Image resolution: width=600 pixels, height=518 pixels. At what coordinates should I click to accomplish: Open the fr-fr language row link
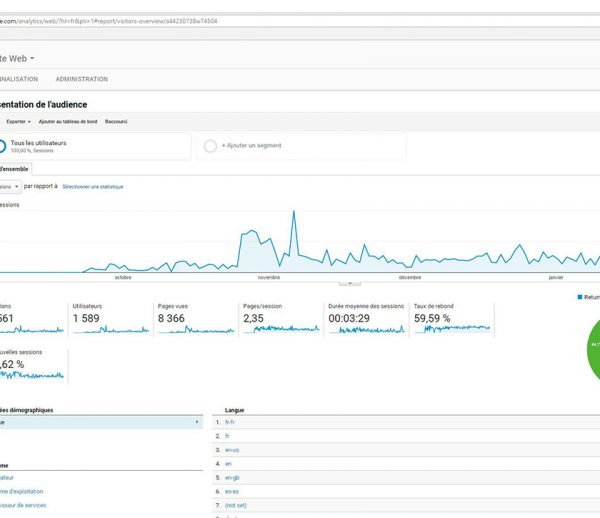[x=230, y=422]
